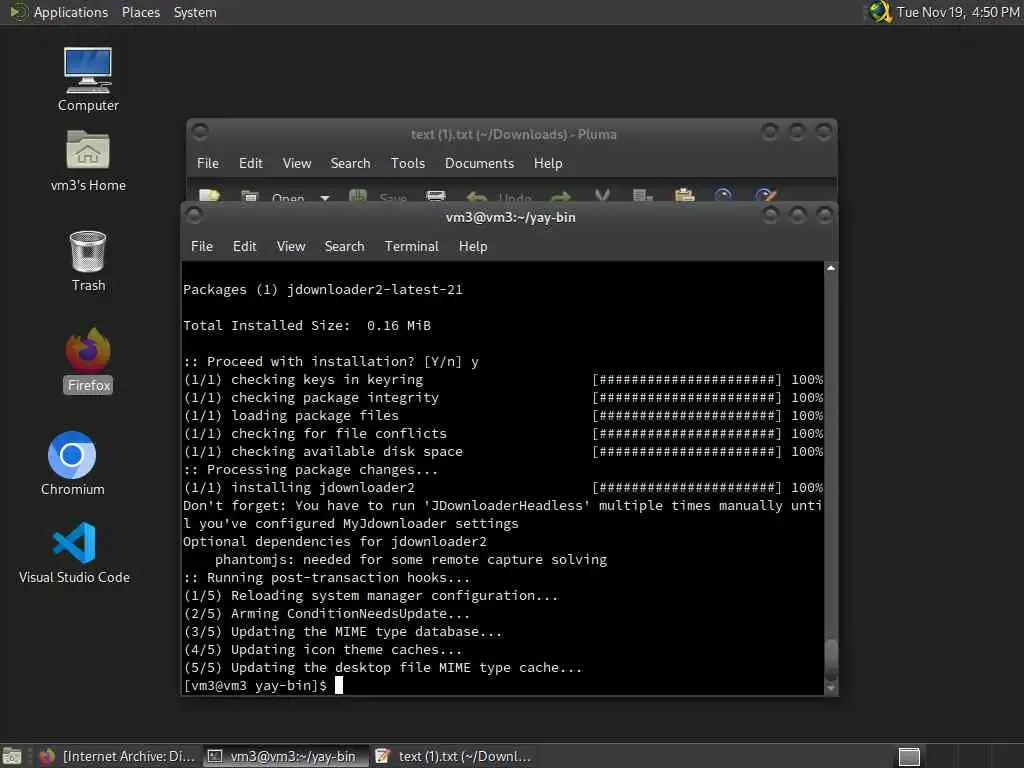Click the Paste clipboard icon in Pluma
The image size is (1024, 768).
pos(684,195)
